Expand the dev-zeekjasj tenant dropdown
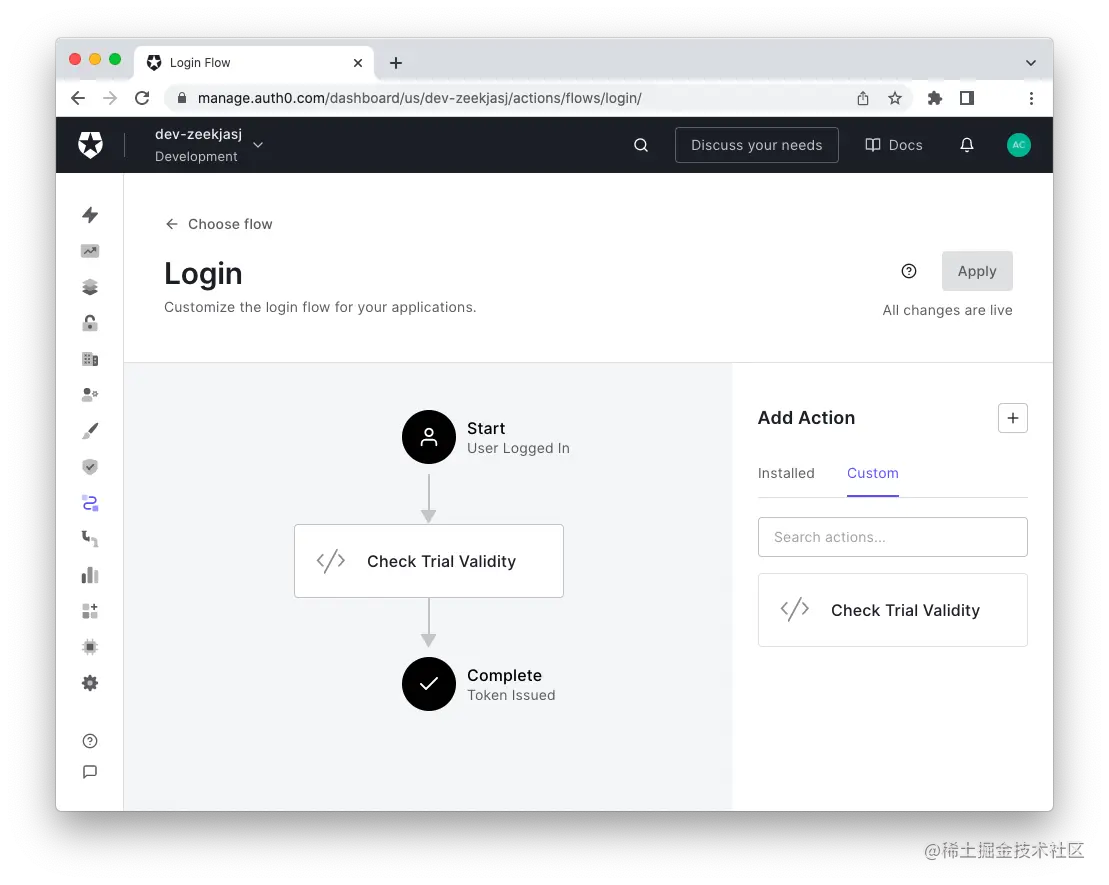The height and width of the screenshot is (885, 1109). (x=257, y=144)
